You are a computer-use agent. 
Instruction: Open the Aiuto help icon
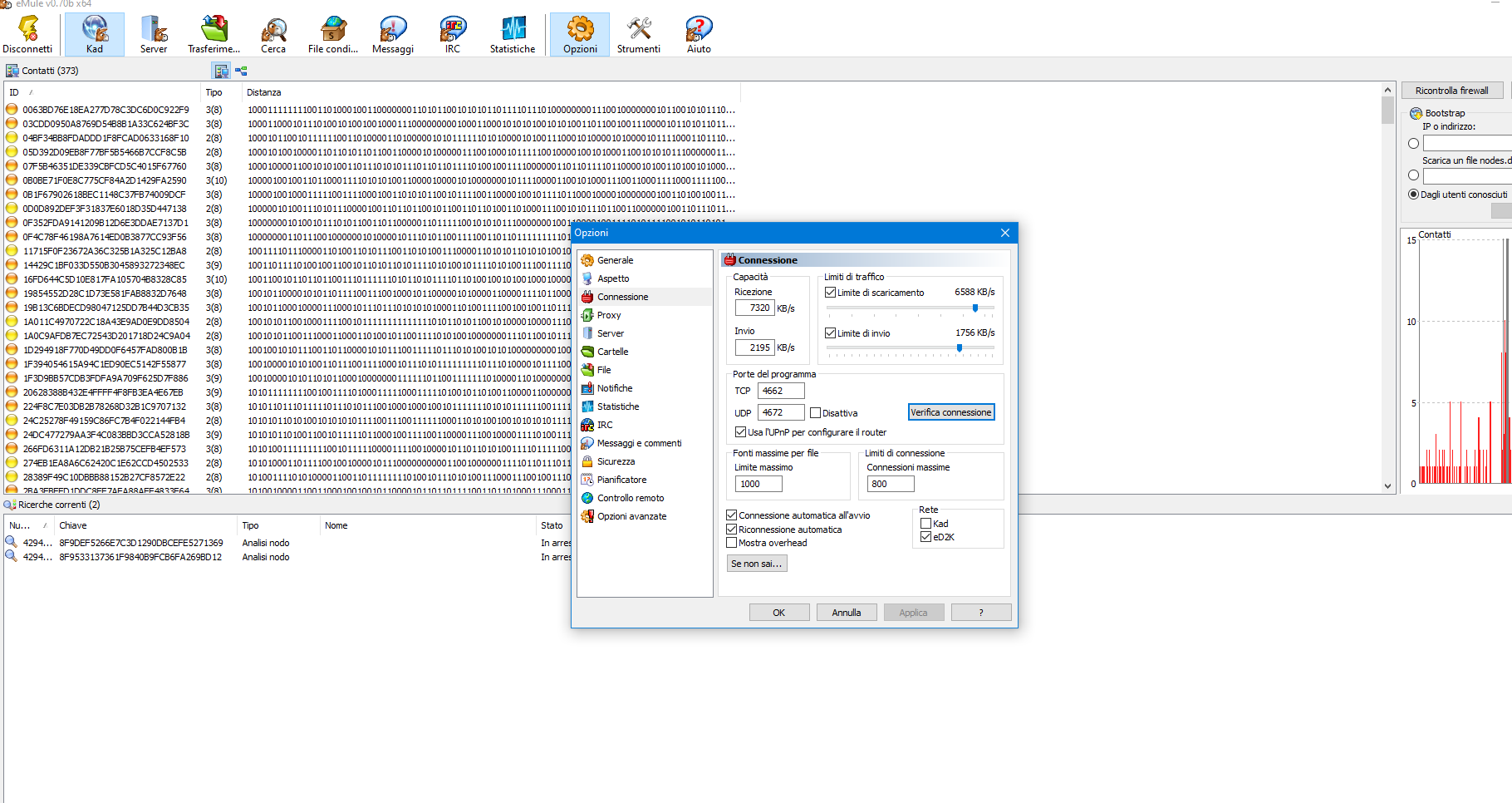(699, 35)
